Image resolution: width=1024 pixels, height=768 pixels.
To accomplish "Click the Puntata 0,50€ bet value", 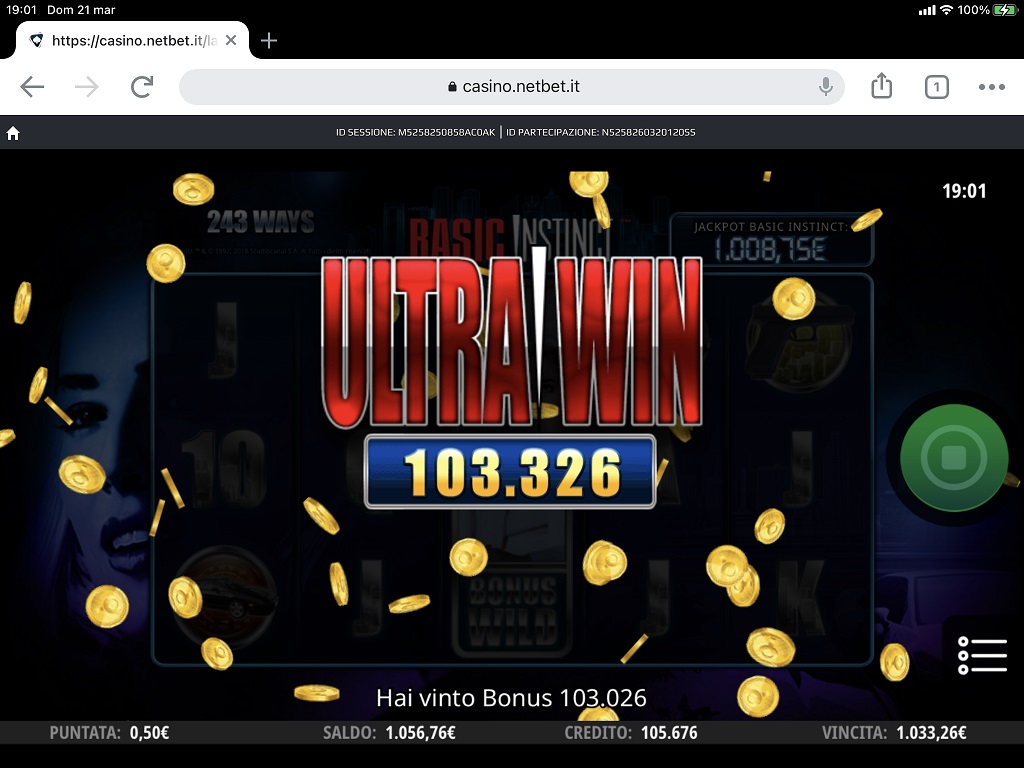I will (110, 733).
